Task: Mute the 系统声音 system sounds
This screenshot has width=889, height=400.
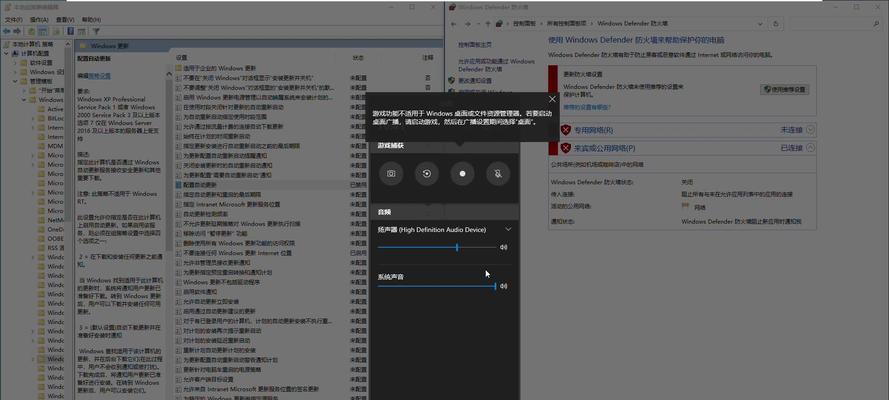Action: [503, 286]
